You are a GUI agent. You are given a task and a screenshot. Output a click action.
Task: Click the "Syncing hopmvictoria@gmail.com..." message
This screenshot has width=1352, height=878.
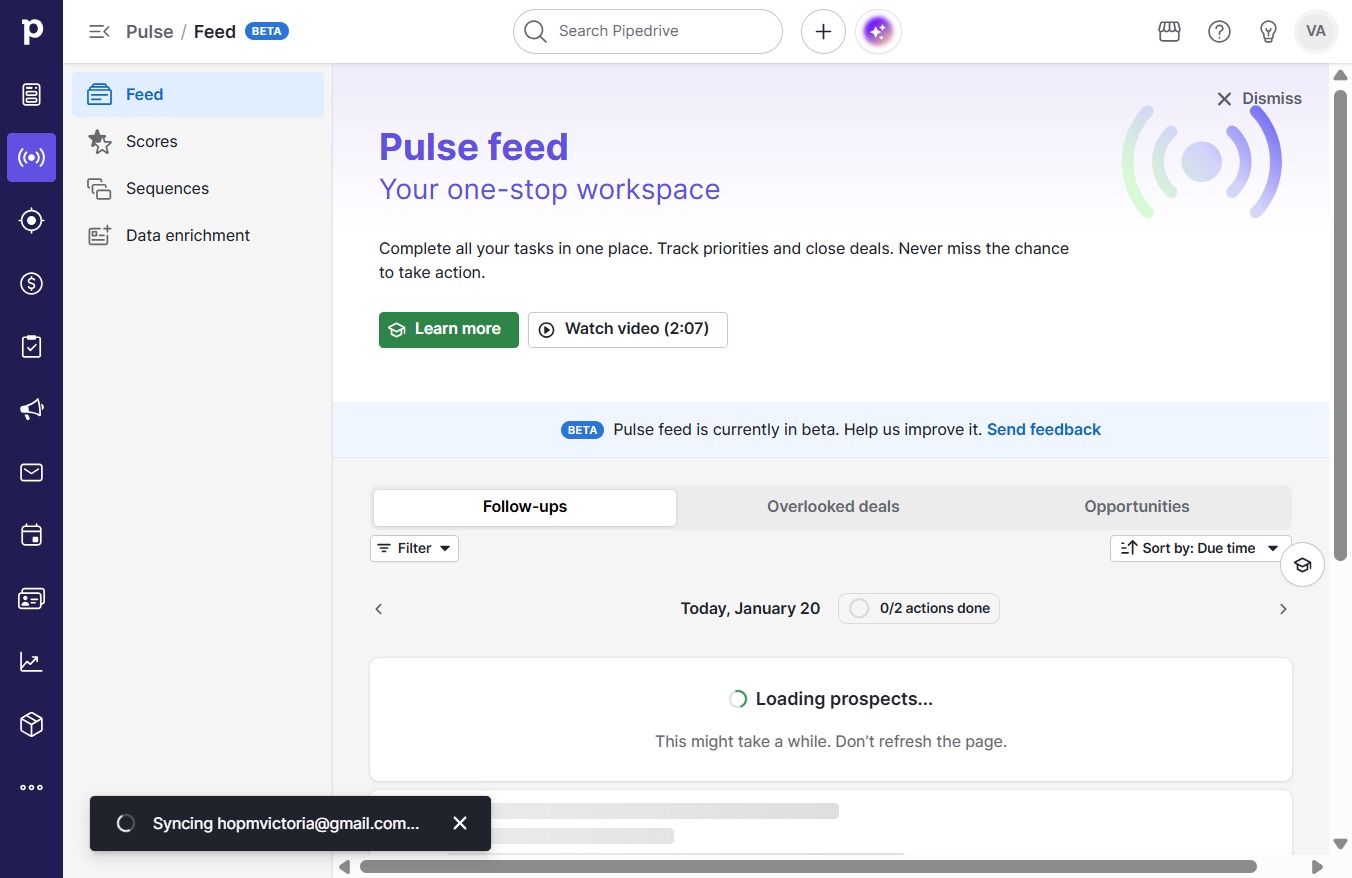point(286,823)
